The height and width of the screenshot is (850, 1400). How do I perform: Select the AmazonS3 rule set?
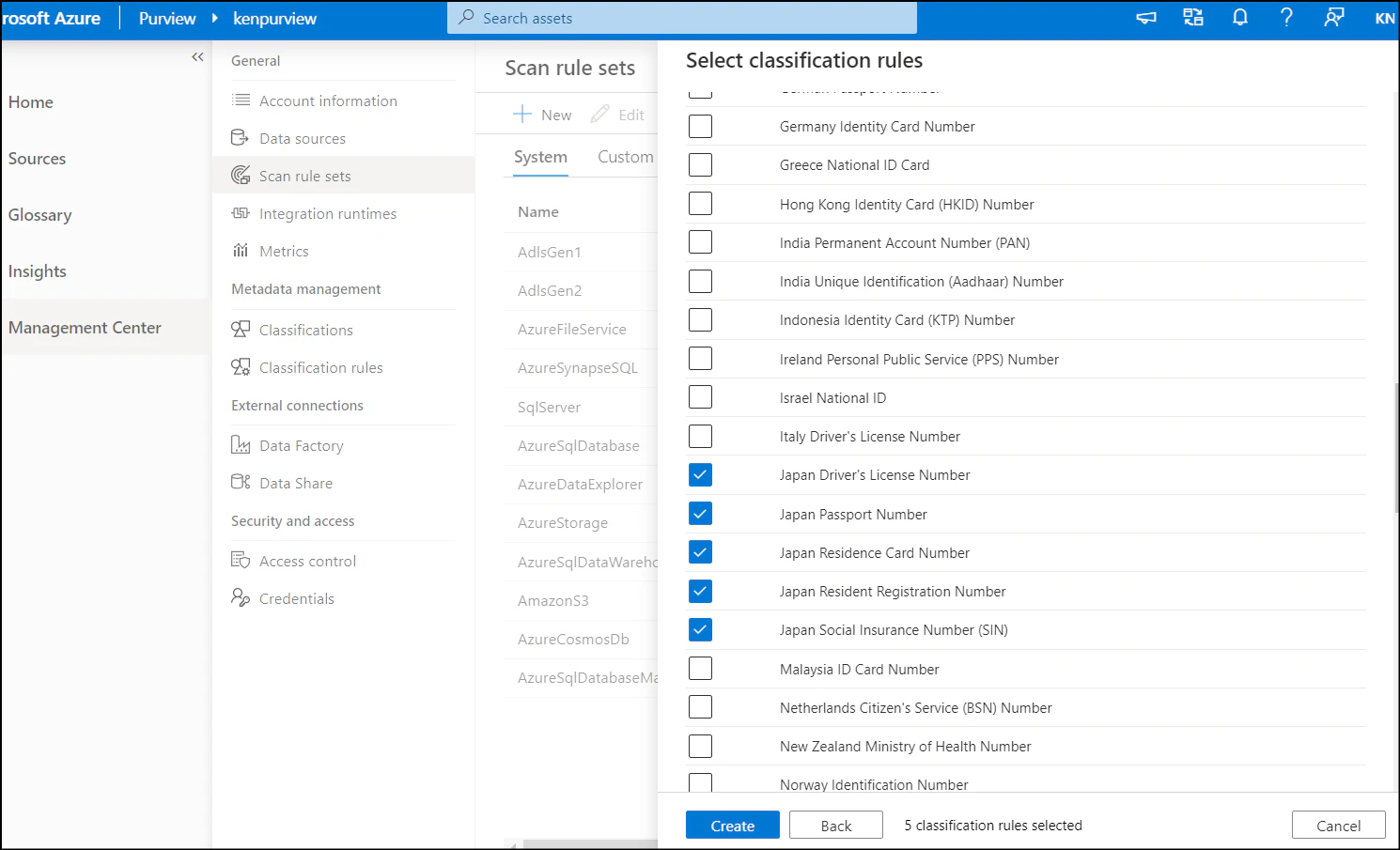point(553,601)
